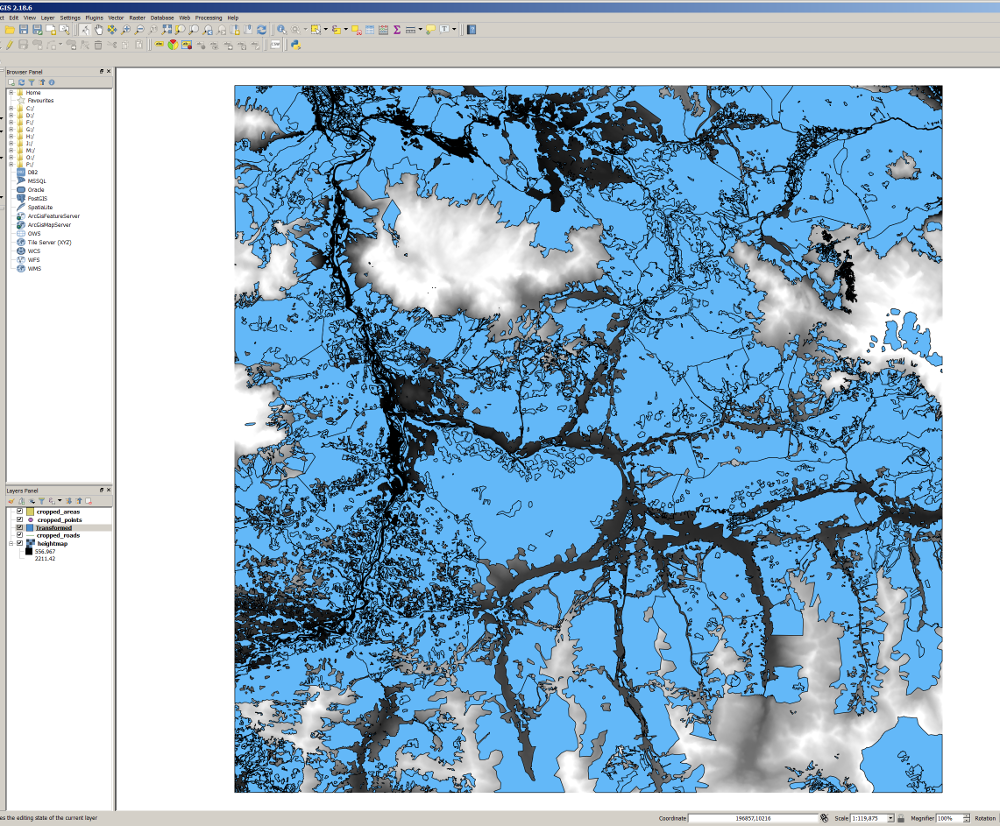Uncheck the cropped_roads layer visibility
Screen dimensions: 1000x826
click(20, 536)
